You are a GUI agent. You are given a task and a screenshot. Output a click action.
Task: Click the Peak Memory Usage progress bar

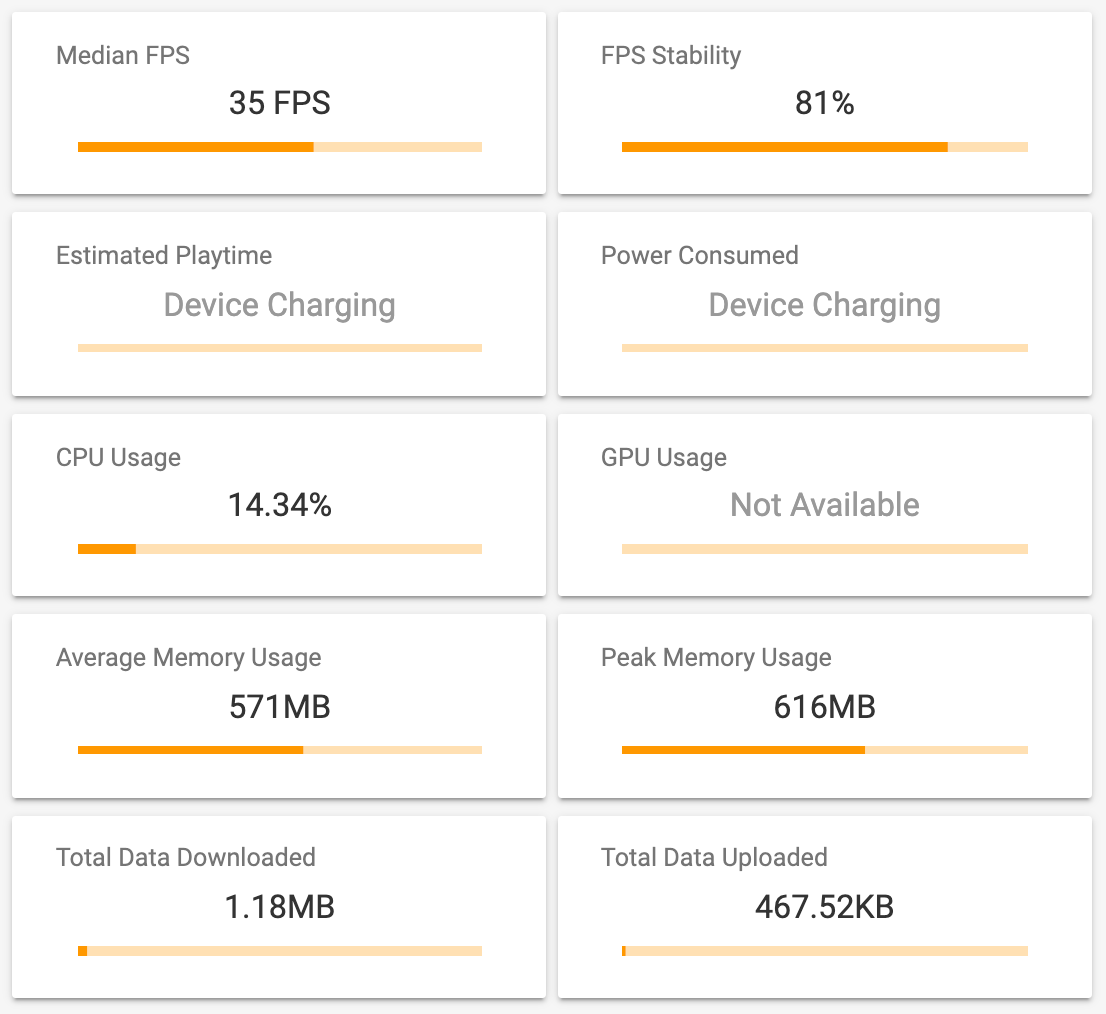point(824,750)
